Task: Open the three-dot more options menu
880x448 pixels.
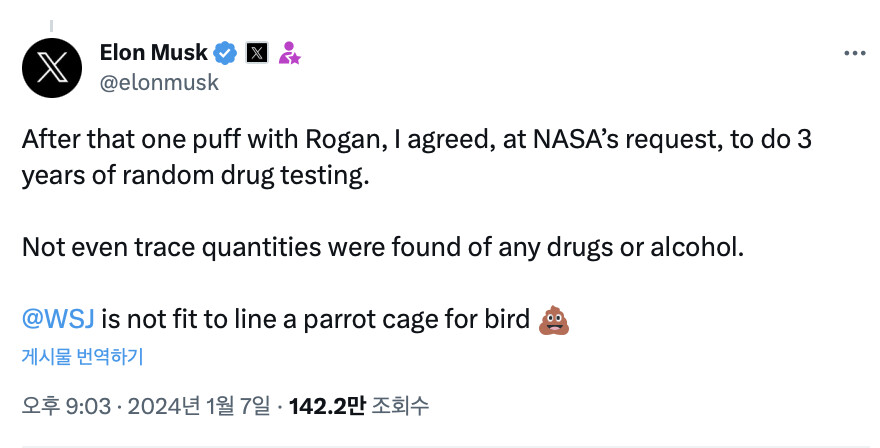Action: point(855,53)
